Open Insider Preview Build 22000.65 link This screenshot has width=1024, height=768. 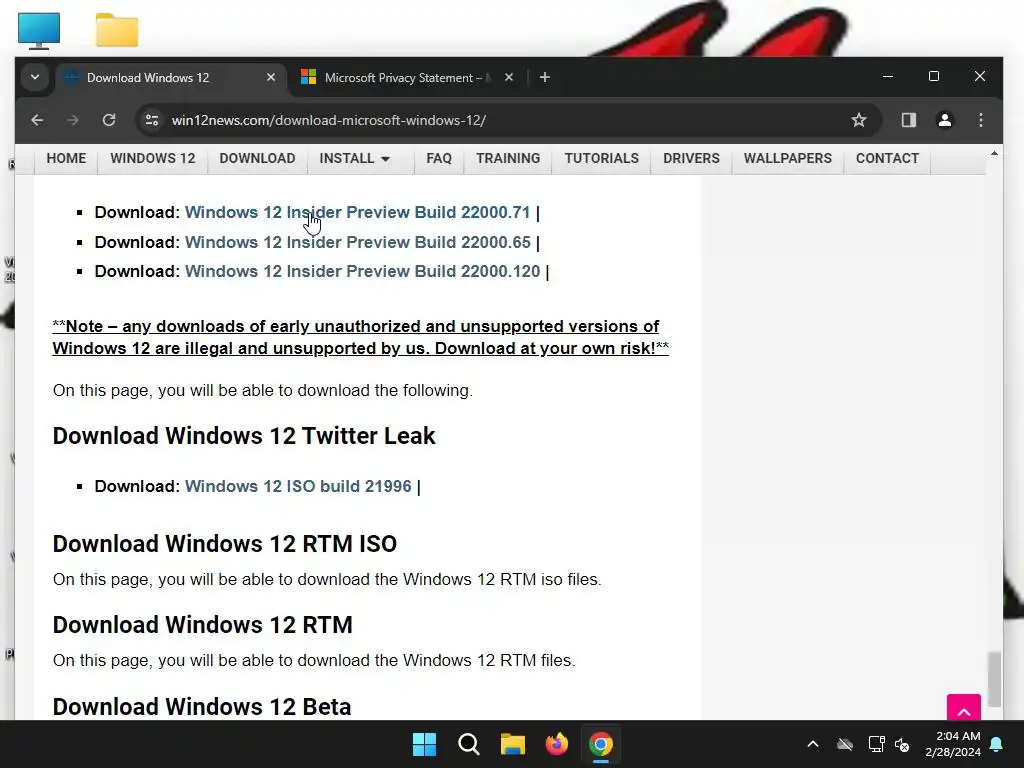[x=358, y=242]
